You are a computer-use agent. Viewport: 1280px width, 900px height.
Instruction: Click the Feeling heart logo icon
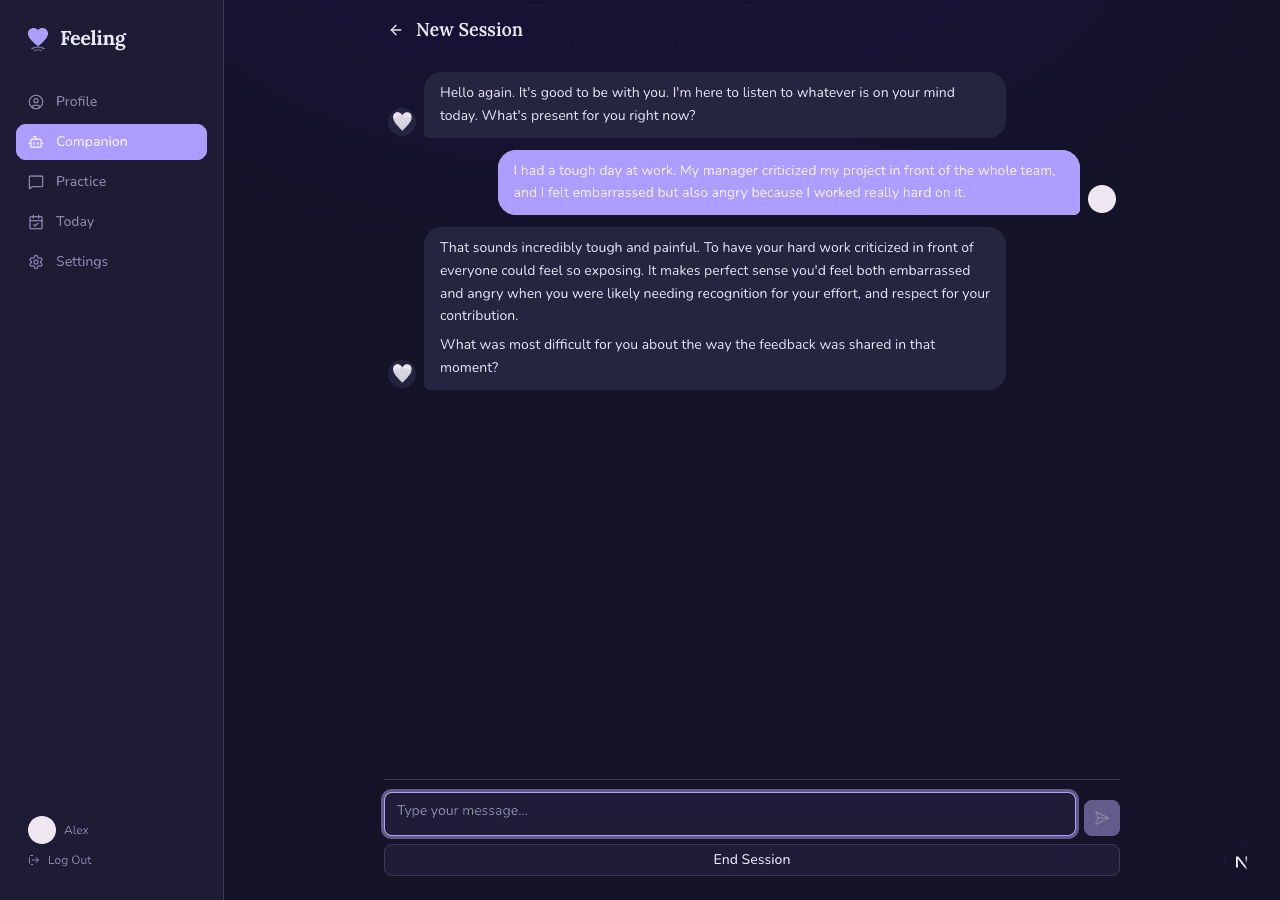[38, 39]
